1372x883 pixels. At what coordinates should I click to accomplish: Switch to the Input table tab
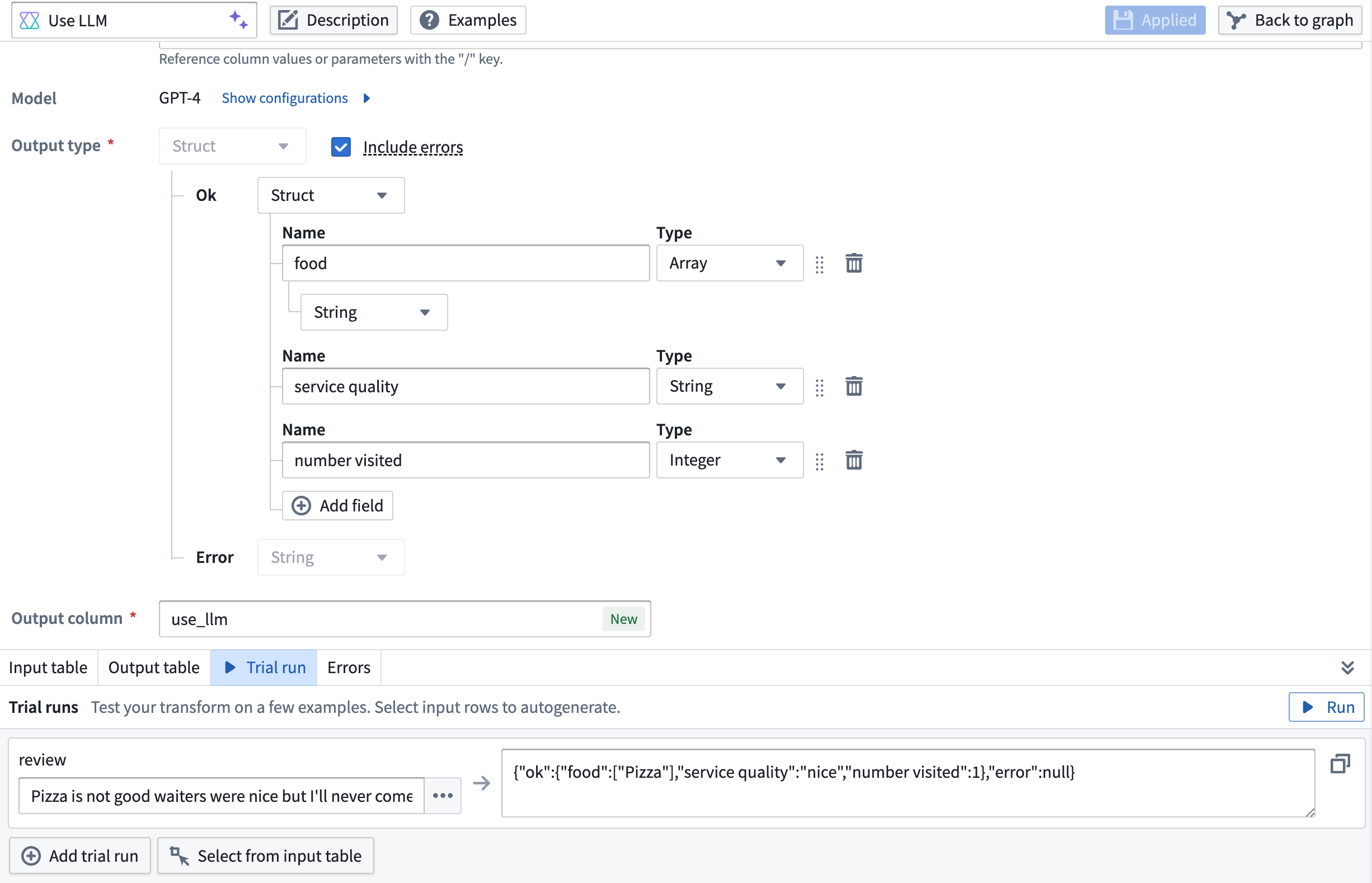click(x=48, y=668)
